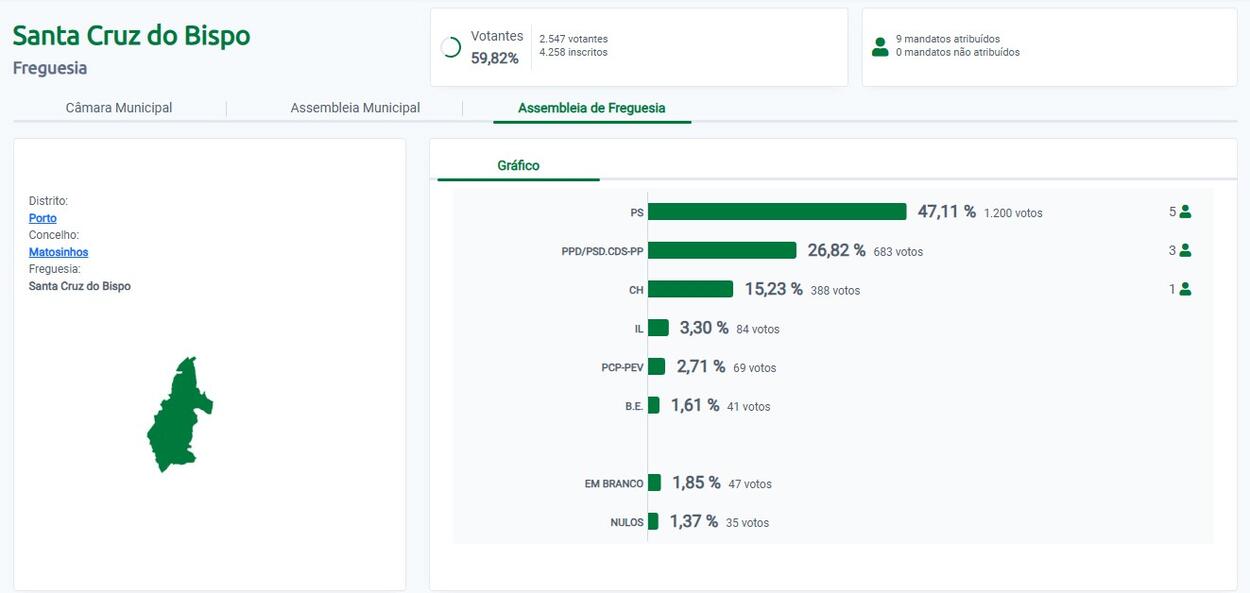Open the Porto district link

pyautogui.click(x=43, y=218)
